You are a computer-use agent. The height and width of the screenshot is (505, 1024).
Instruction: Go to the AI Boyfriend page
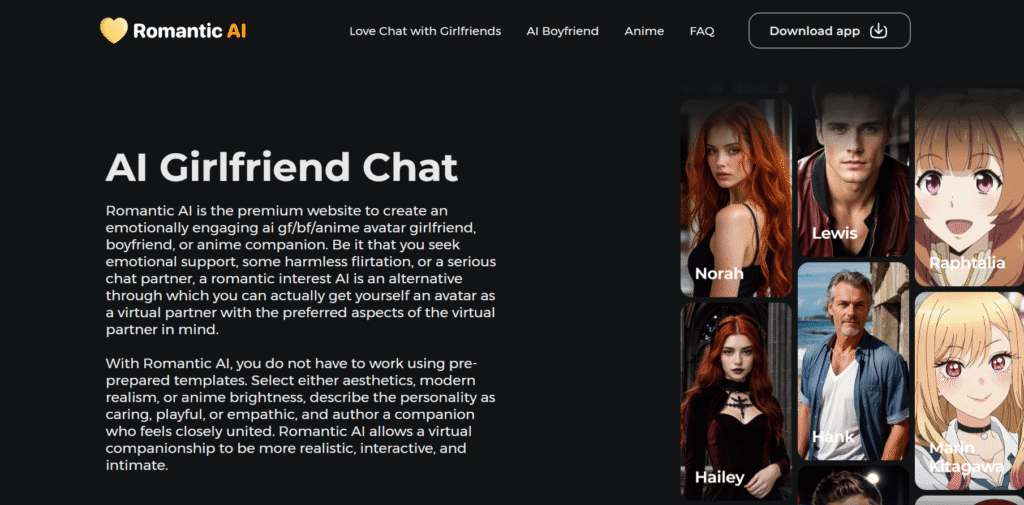562,31
